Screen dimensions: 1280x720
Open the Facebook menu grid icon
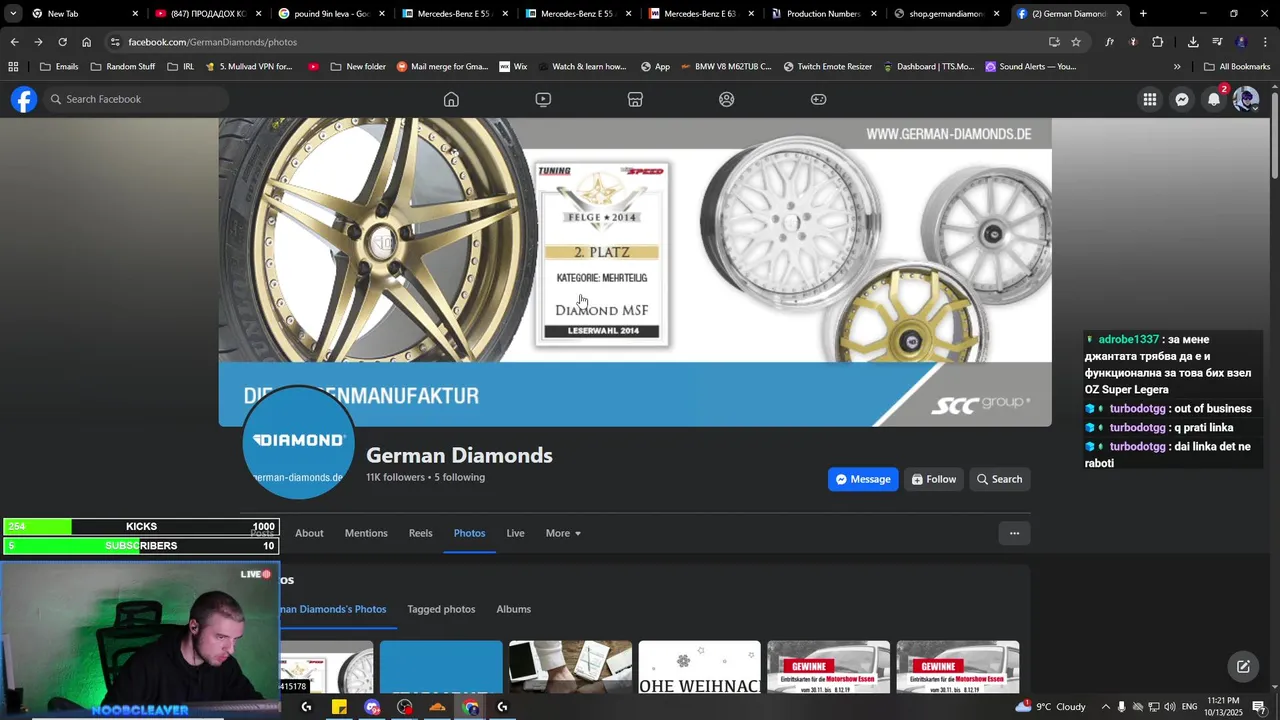pyautogui.click(x=1150, y=99)
